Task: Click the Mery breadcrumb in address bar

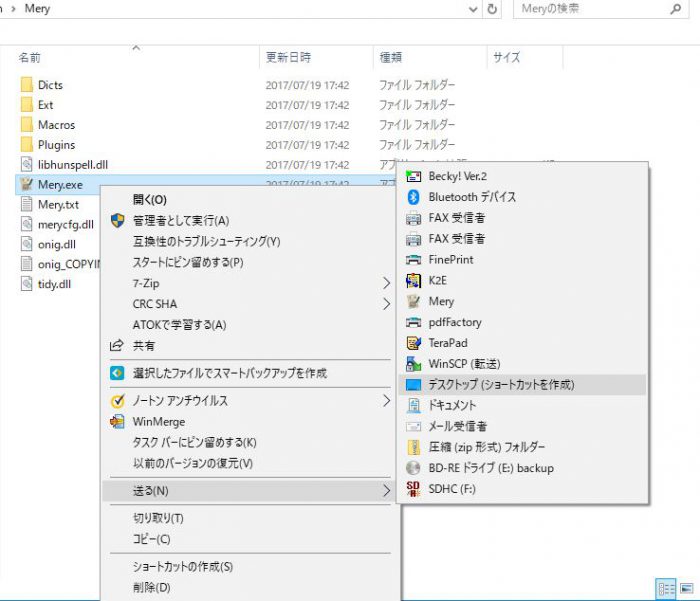Action: pyautogui.click(x=37, y=8)
